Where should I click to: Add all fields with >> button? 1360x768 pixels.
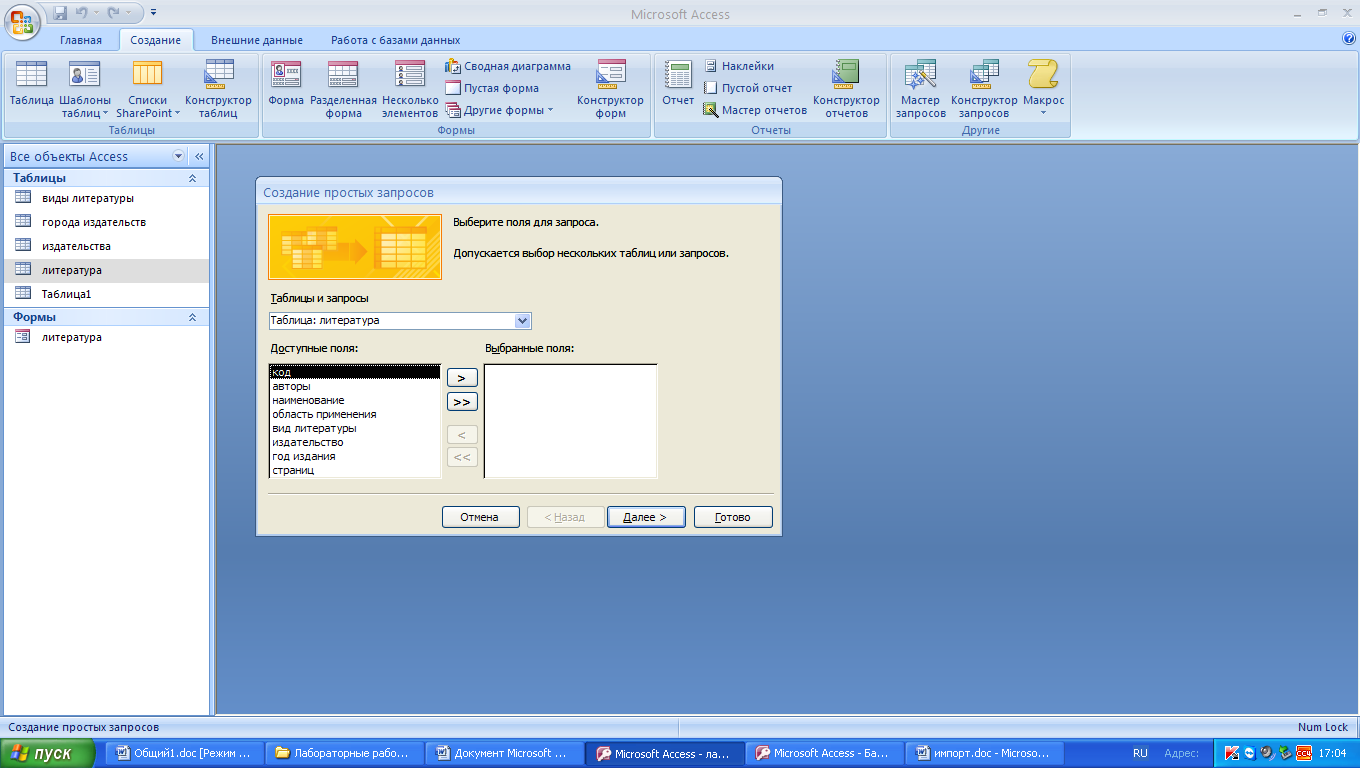point(462,402)
